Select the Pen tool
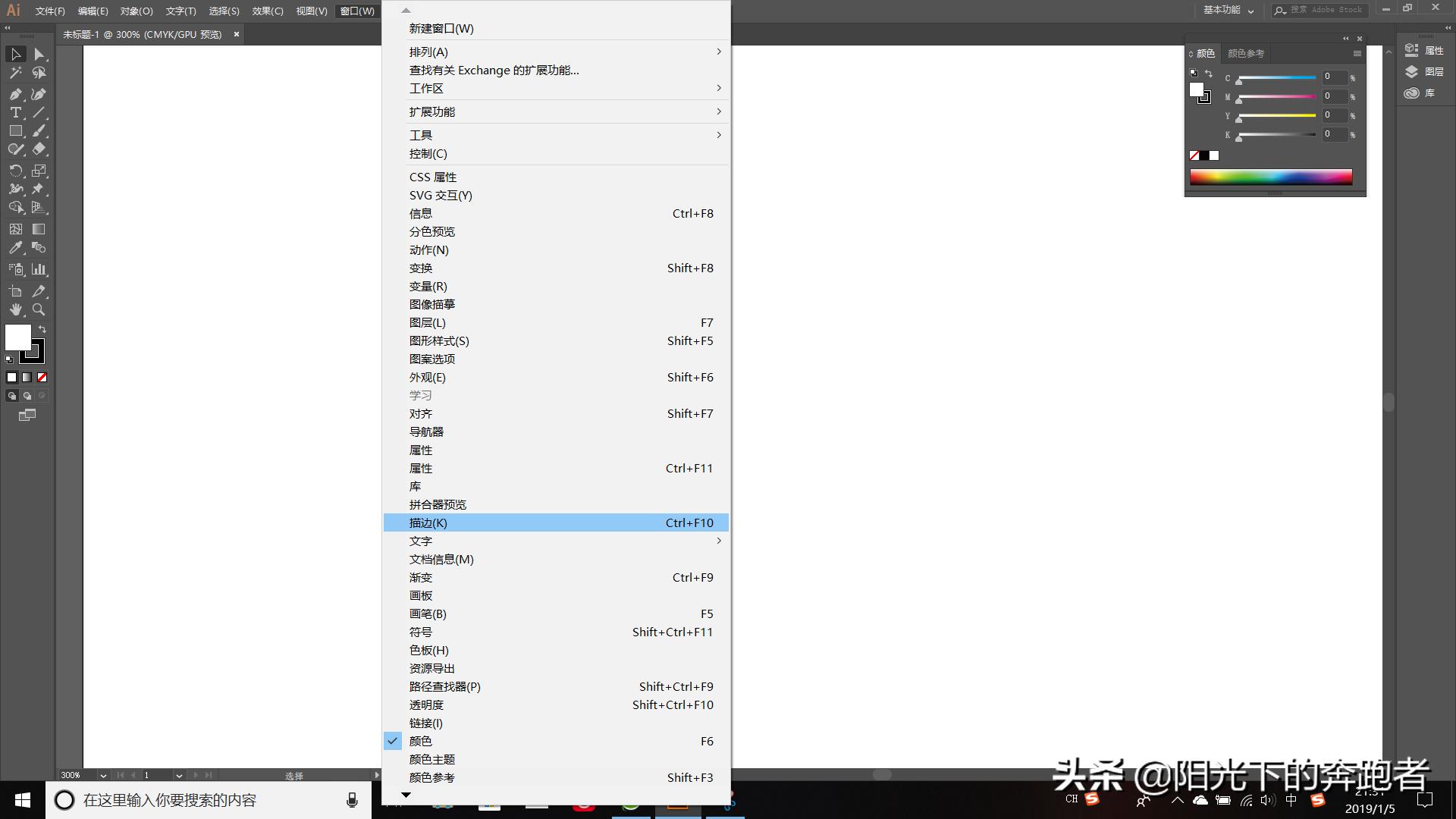The width and height of the screenshot is (1456, 819). pos(15,94)
